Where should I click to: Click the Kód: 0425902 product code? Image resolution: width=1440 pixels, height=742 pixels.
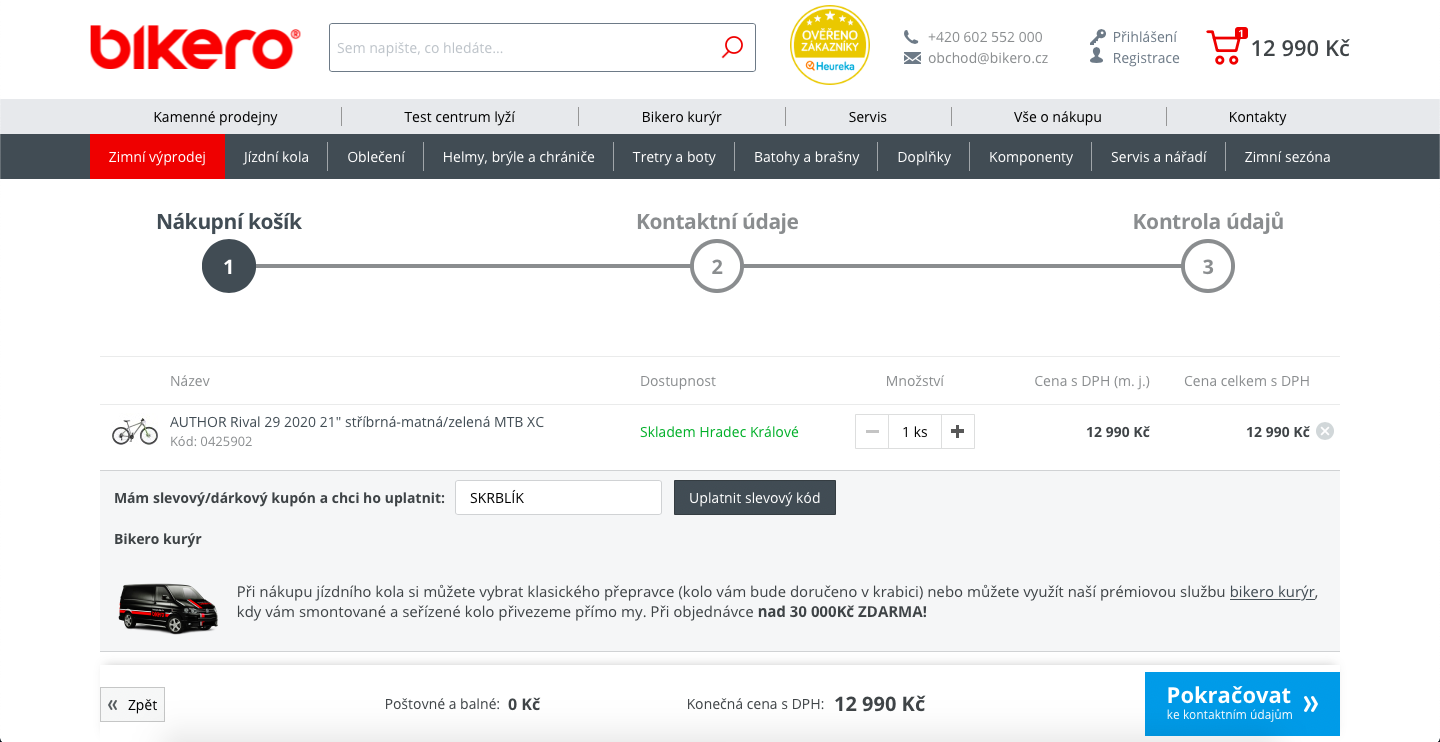pyautogui.click(x=211, y=441)
